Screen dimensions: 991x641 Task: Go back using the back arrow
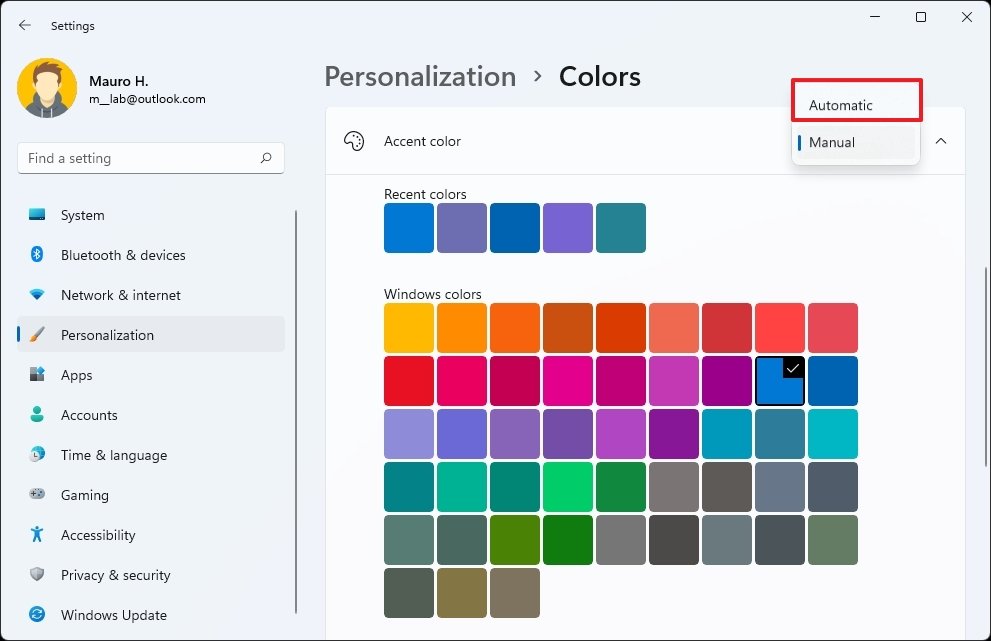tap(24, 25)
